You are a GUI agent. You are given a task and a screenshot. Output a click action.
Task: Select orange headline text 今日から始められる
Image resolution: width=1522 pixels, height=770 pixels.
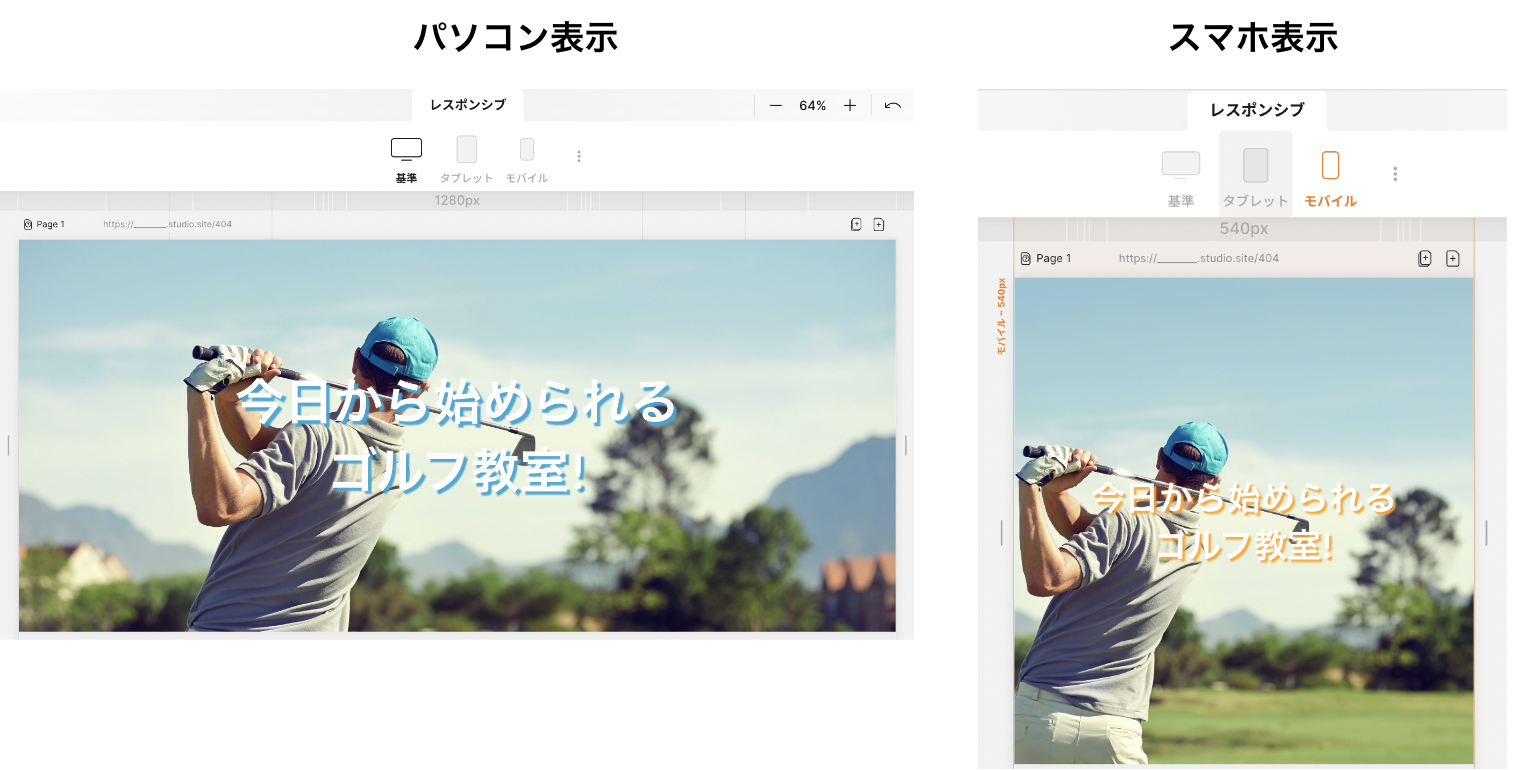pos(1244,498)
